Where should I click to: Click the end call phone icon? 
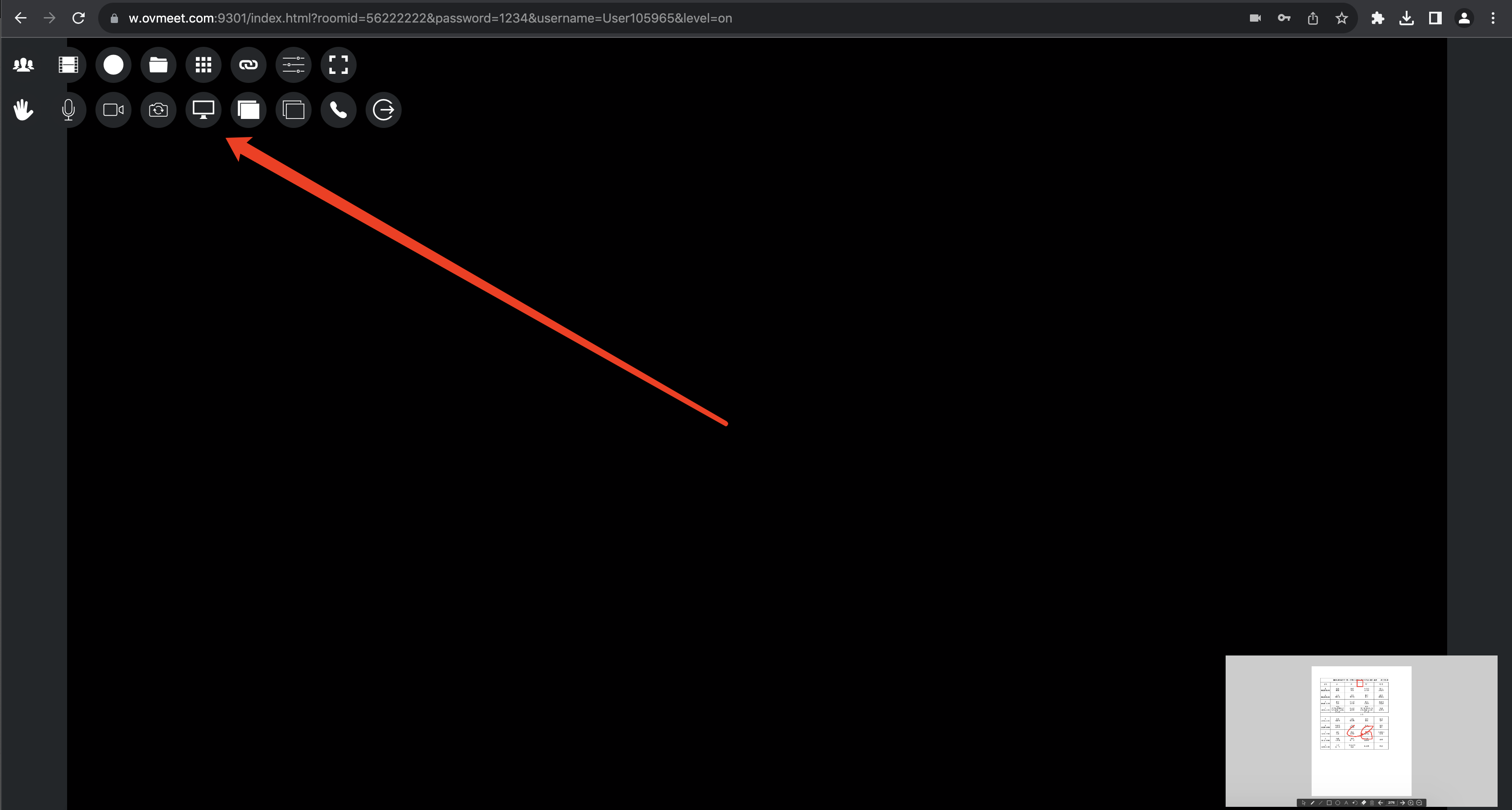click(338, 110)
